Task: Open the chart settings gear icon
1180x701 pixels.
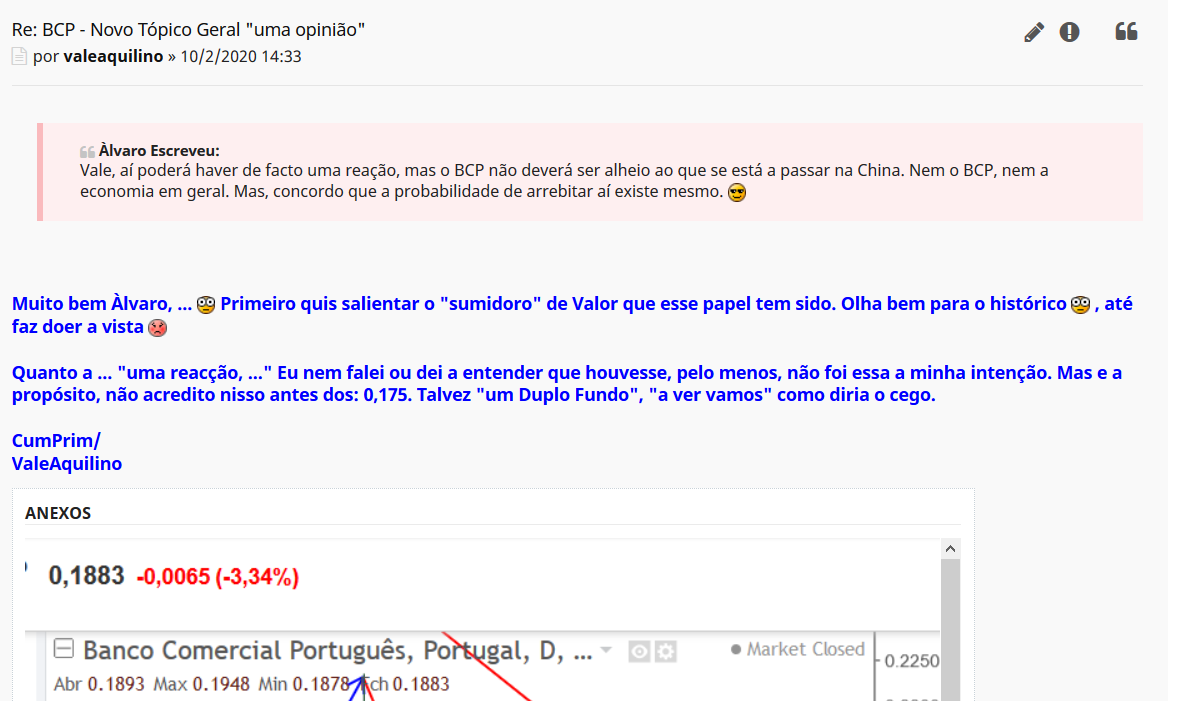Action: tap(665, 651)
